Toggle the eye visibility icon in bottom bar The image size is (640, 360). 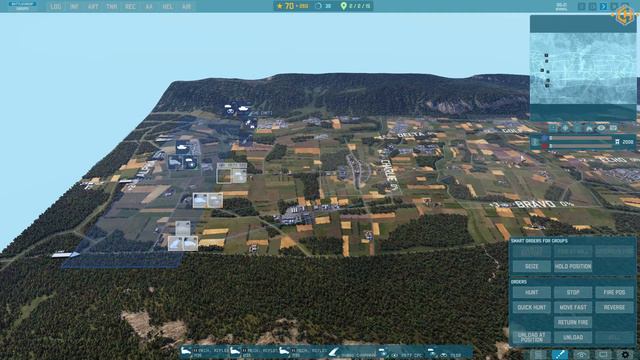tap(582, 355)
